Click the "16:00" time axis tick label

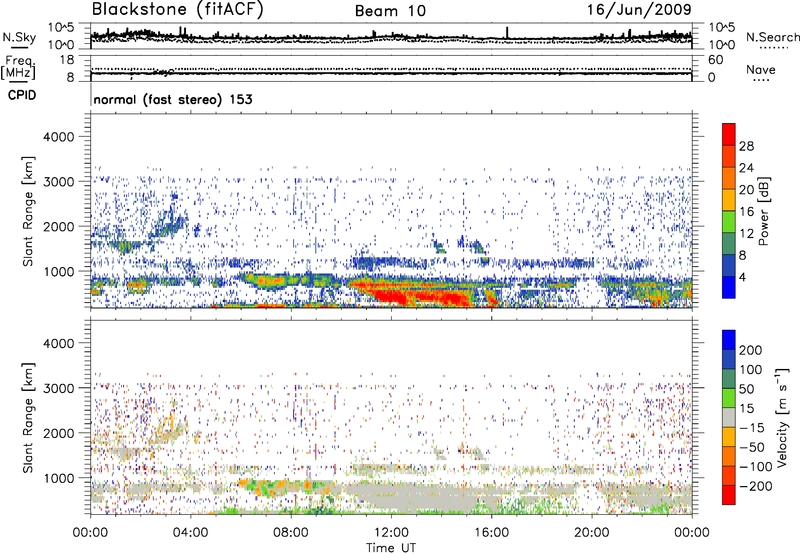click(x=491, y=533)
